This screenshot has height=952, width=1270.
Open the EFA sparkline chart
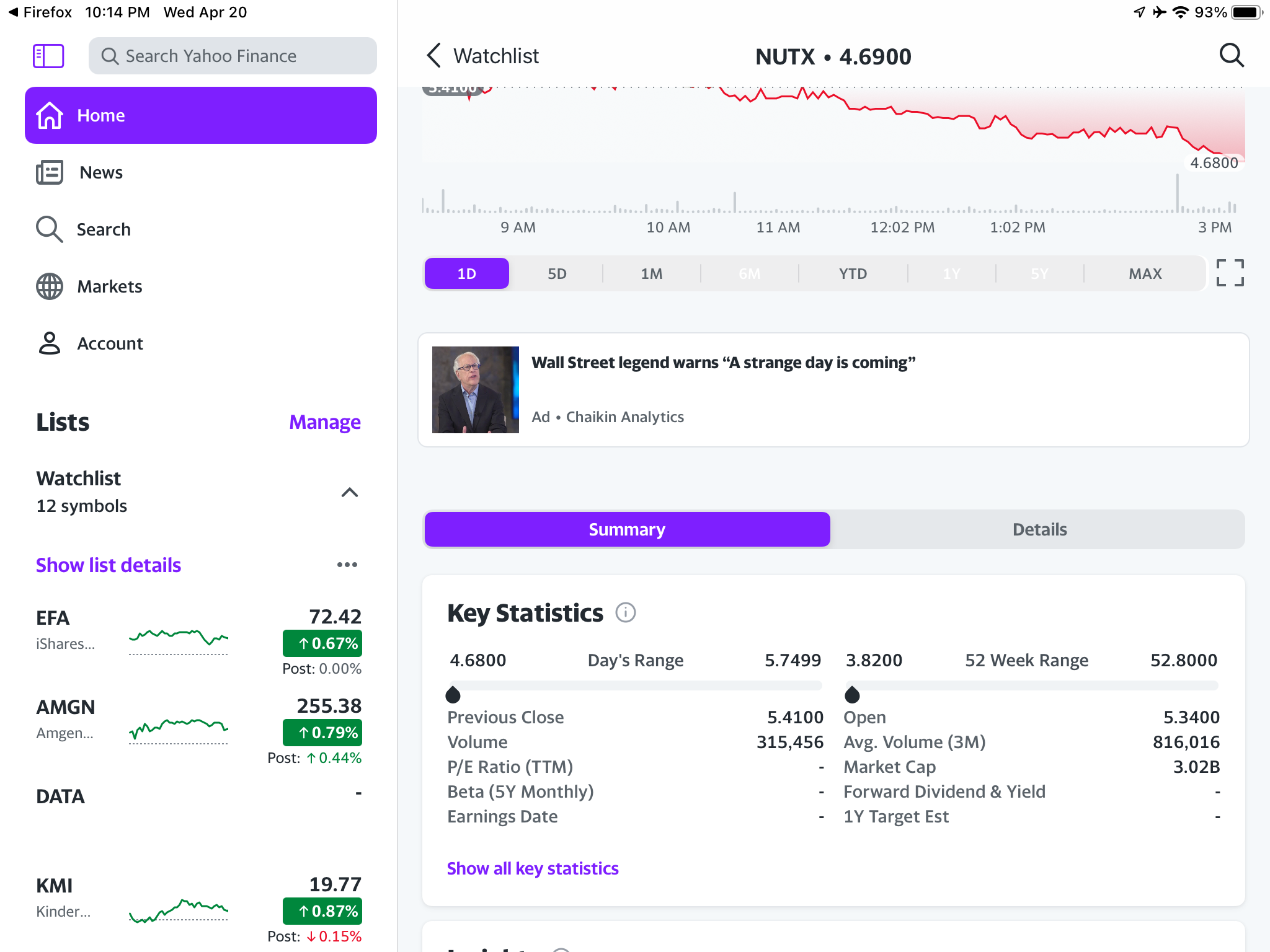(x=179, y=641)
